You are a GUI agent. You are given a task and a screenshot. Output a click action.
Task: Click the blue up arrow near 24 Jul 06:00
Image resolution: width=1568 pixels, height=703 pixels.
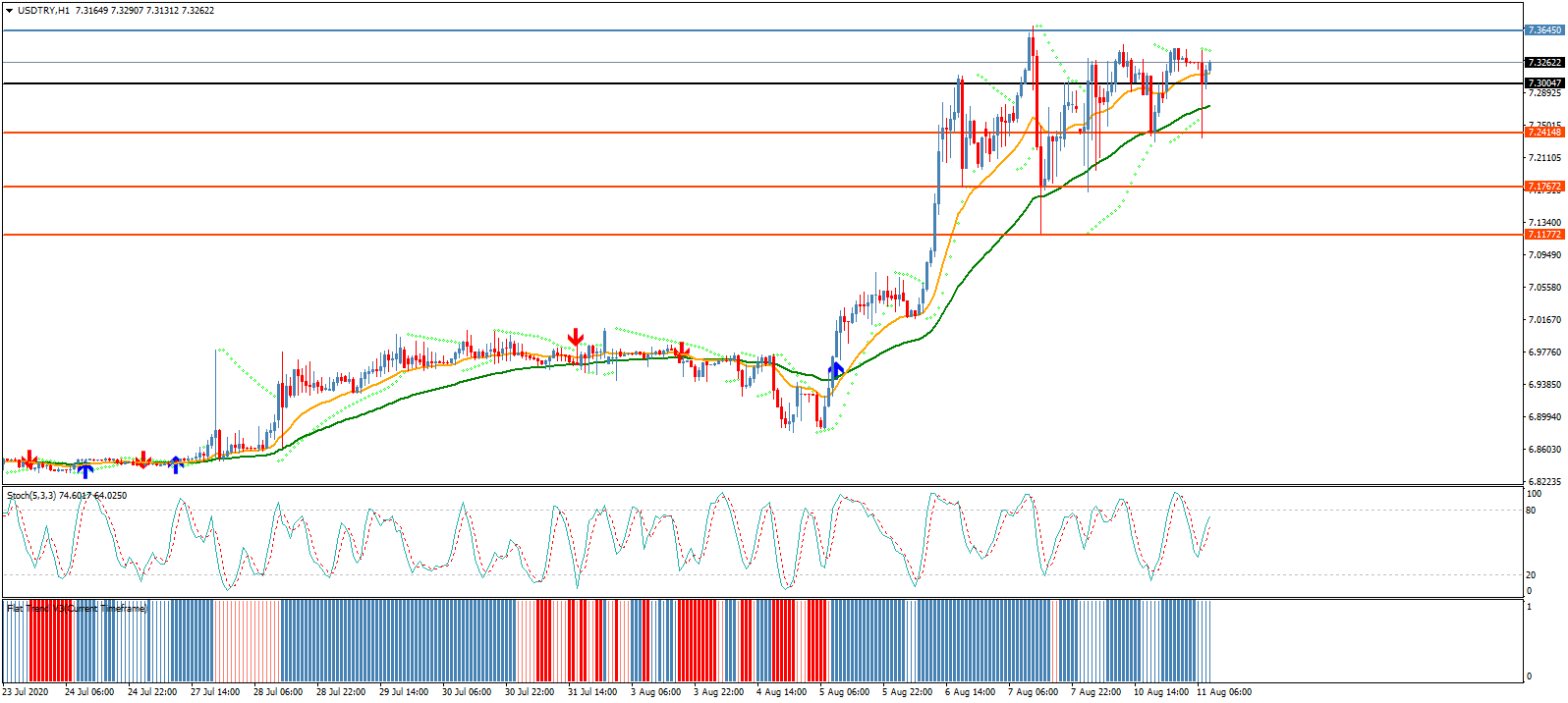[x=85, y=469]
